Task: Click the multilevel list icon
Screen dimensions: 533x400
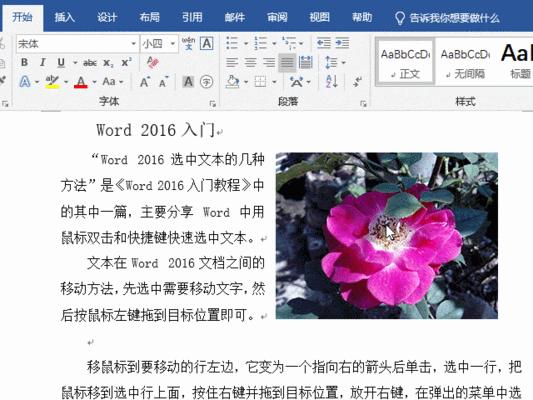Action: (289, 43)
